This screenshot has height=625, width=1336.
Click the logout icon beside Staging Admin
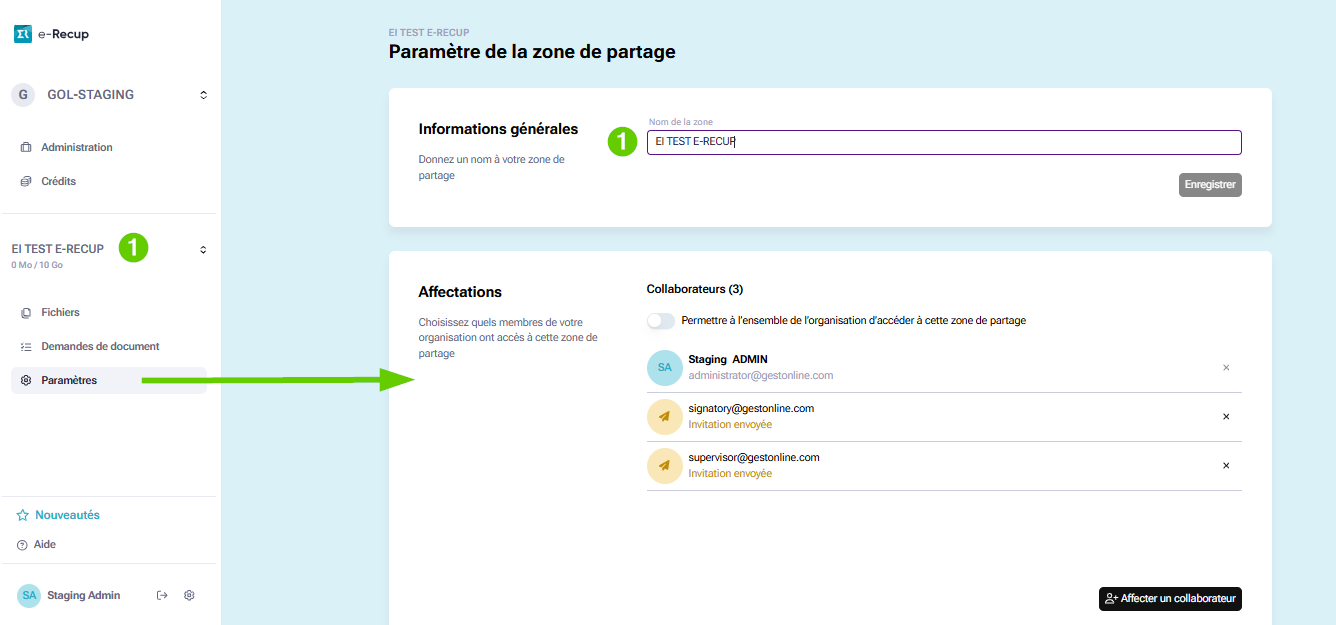point(162,595)
